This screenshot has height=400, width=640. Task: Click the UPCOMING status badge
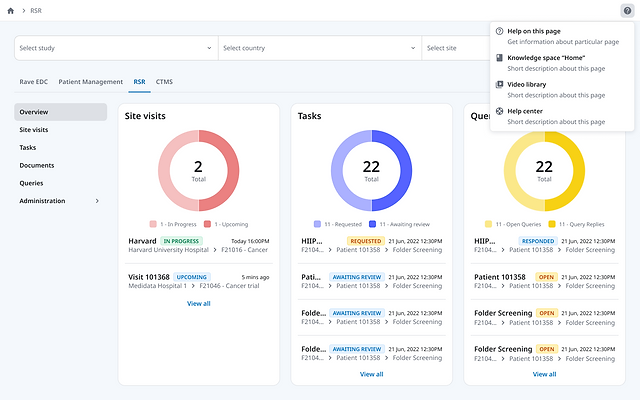click(192, 277)
